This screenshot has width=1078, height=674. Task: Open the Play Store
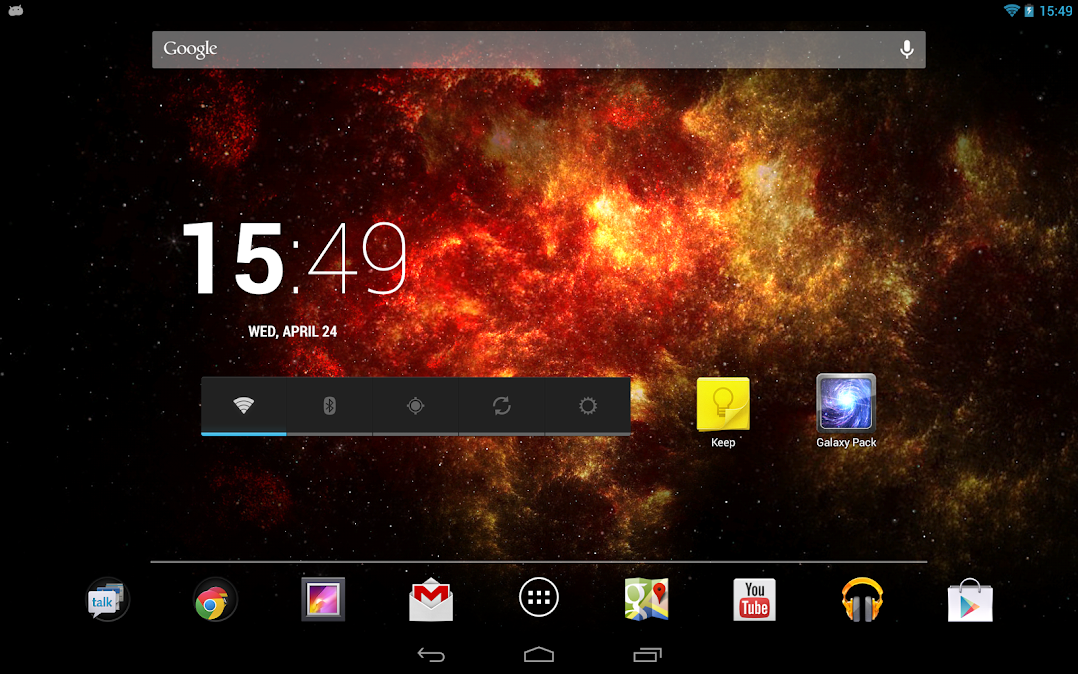tap(970, 600)
